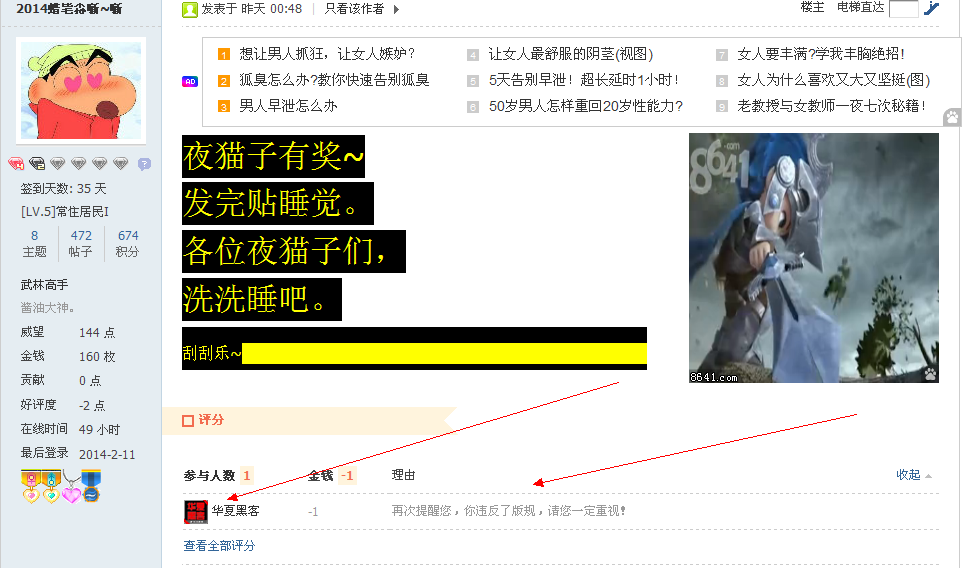Click the 楼主 floor label
Screen dimensions: 969x568
pos(812,7)
